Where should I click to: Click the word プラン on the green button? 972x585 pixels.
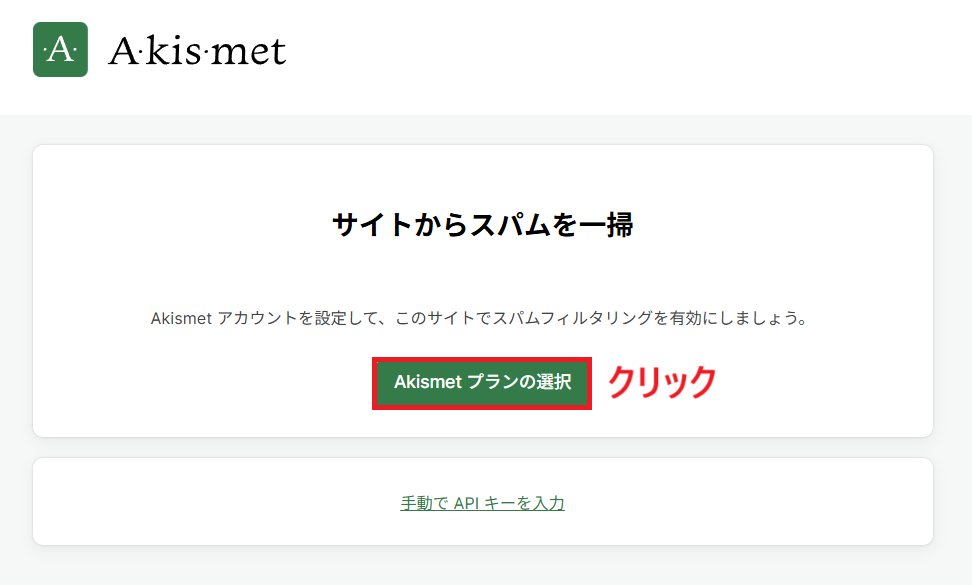pos(493,382)
